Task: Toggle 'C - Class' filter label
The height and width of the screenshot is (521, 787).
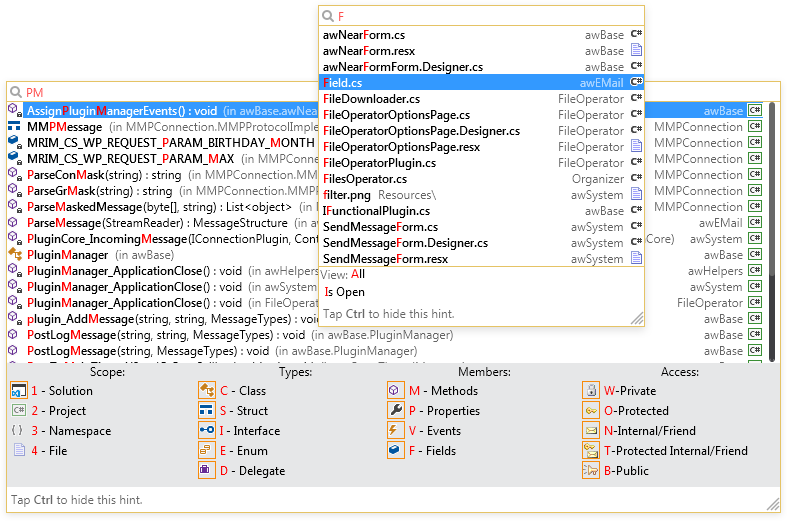Action: pos(242,390)
